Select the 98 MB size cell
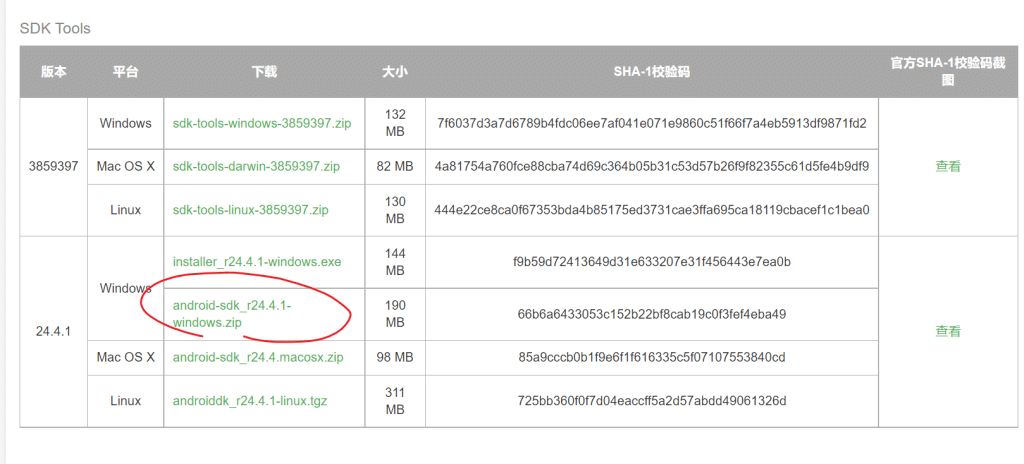The height and width of the screenshot is (464, 1024). [x=395, y=357]
